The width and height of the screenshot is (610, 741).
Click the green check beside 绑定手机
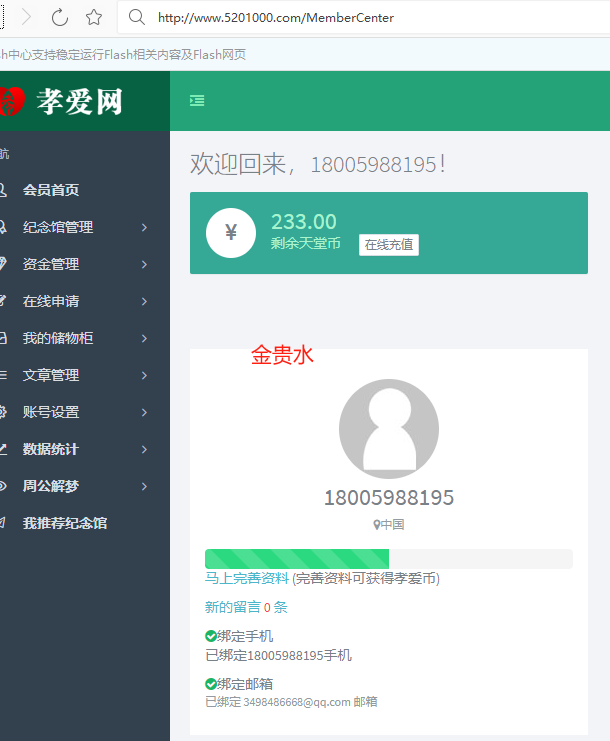[x=211, y=636]
